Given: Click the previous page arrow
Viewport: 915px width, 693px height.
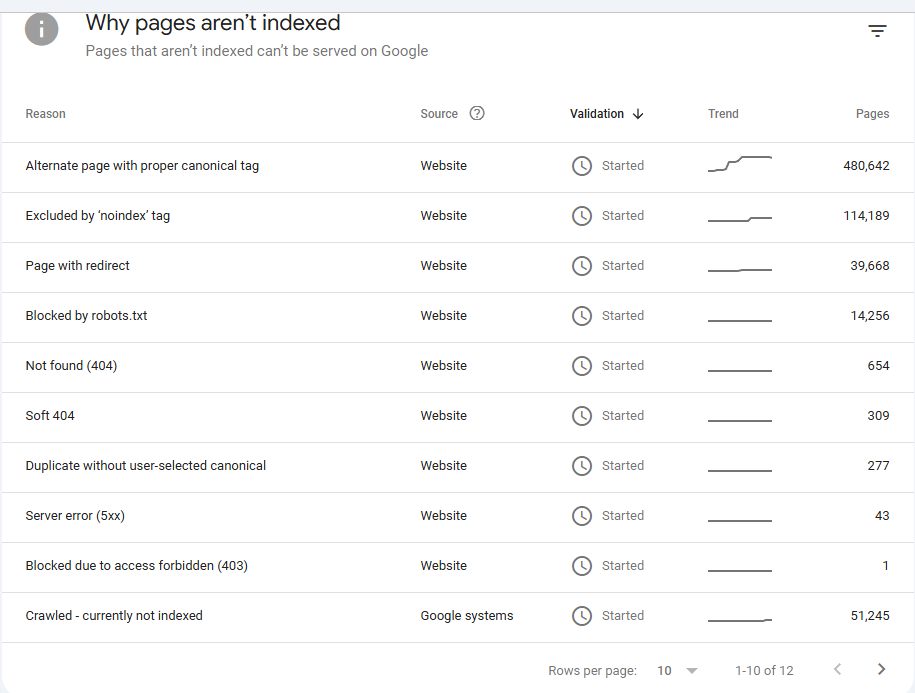Looking at the screenshot, I should point(837,669).
